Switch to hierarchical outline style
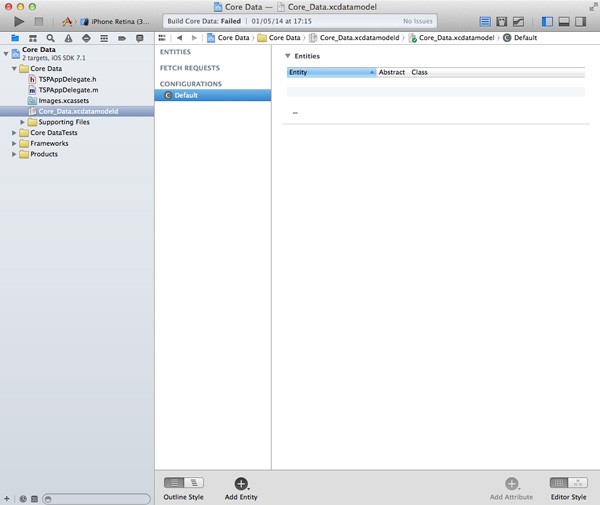Image resolution: width=600 pixels, height=505 pixels. click(x=194, y=483)
